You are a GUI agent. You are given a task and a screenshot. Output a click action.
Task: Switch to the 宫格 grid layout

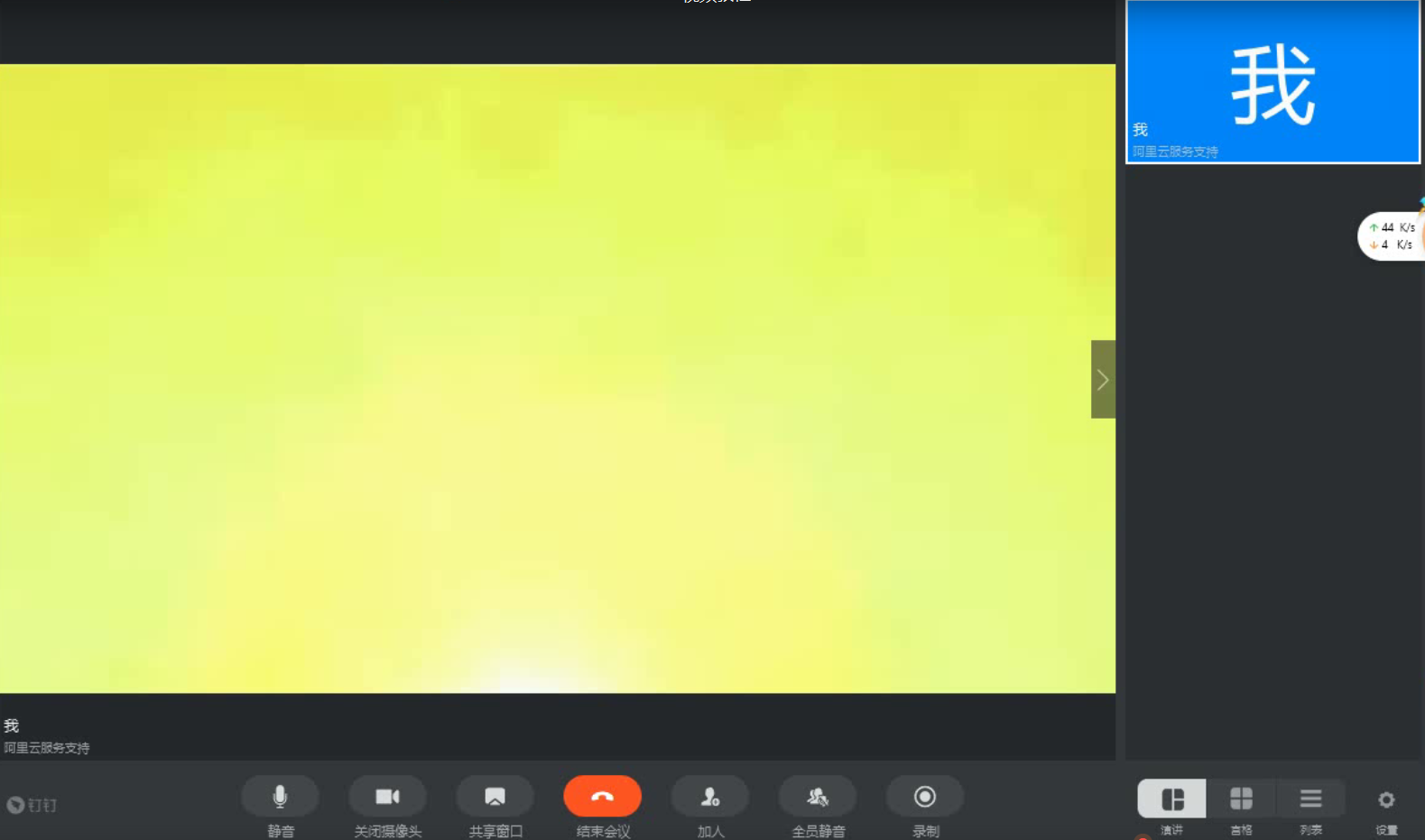tap(1241, 799)
